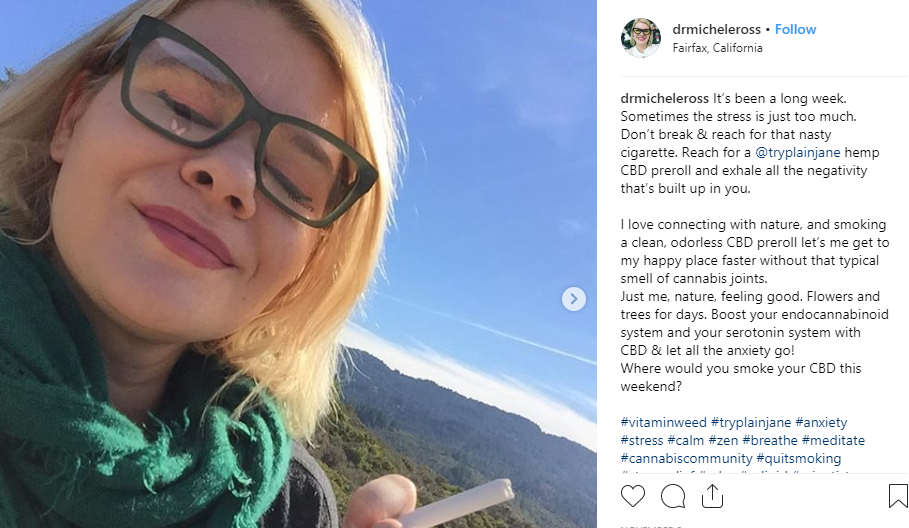Save the post with the bookmark icon

[x=897, y=496]
